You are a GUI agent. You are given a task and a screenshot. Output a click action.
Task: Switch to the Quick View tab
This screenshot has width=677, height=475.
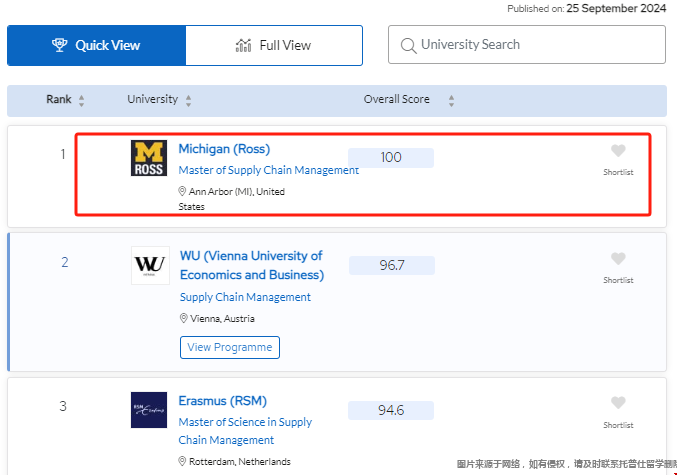[x=96, y=45]
